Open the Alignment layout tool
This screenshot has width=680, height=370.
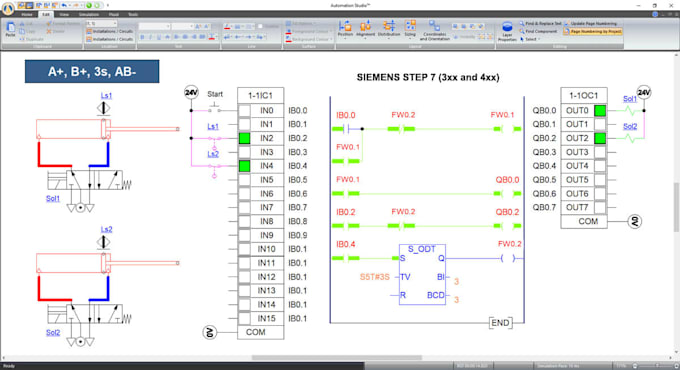pos(365,29)
